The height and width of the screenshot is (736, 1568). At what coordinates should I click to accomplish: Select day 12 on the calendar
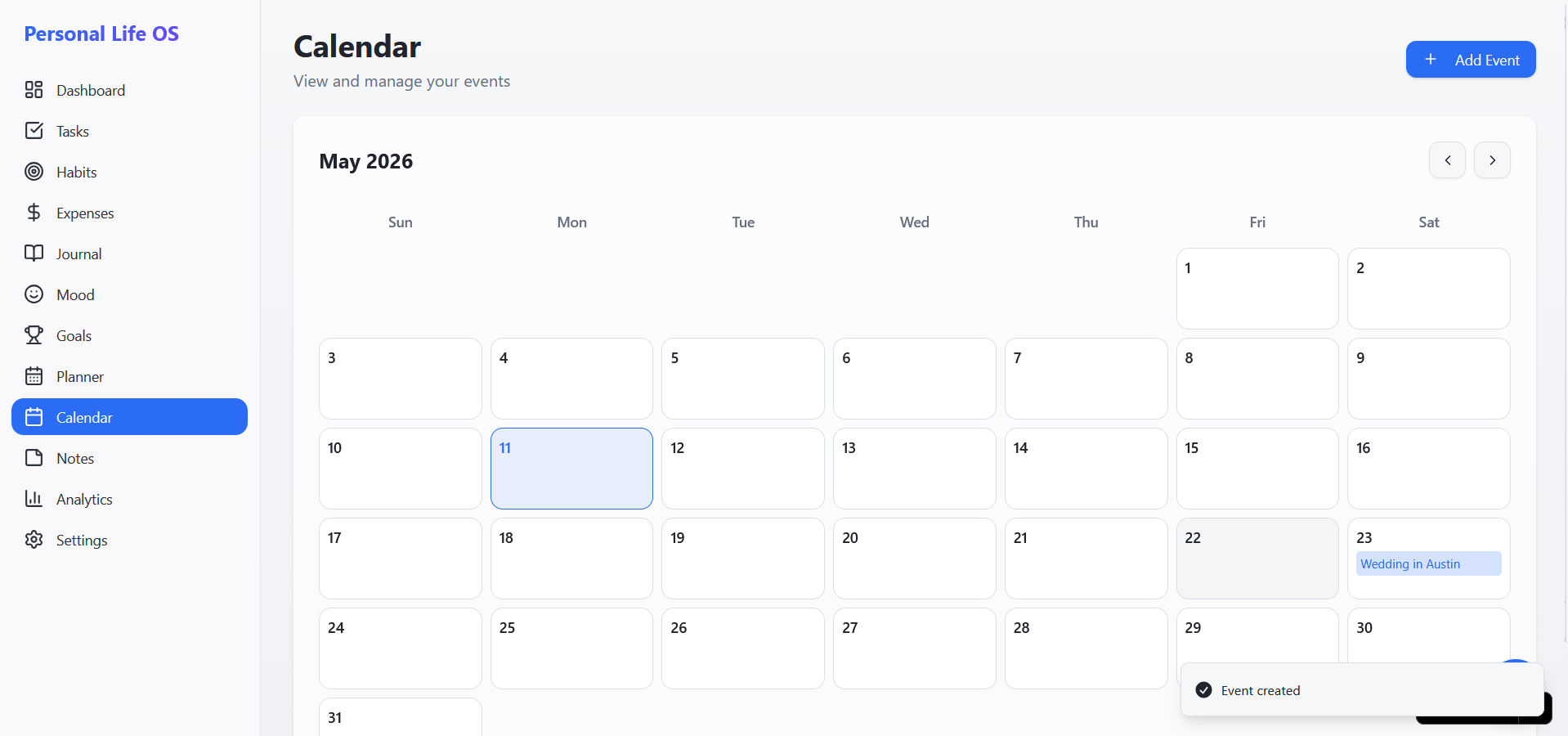pyautogui.click(x=743, y=469)
